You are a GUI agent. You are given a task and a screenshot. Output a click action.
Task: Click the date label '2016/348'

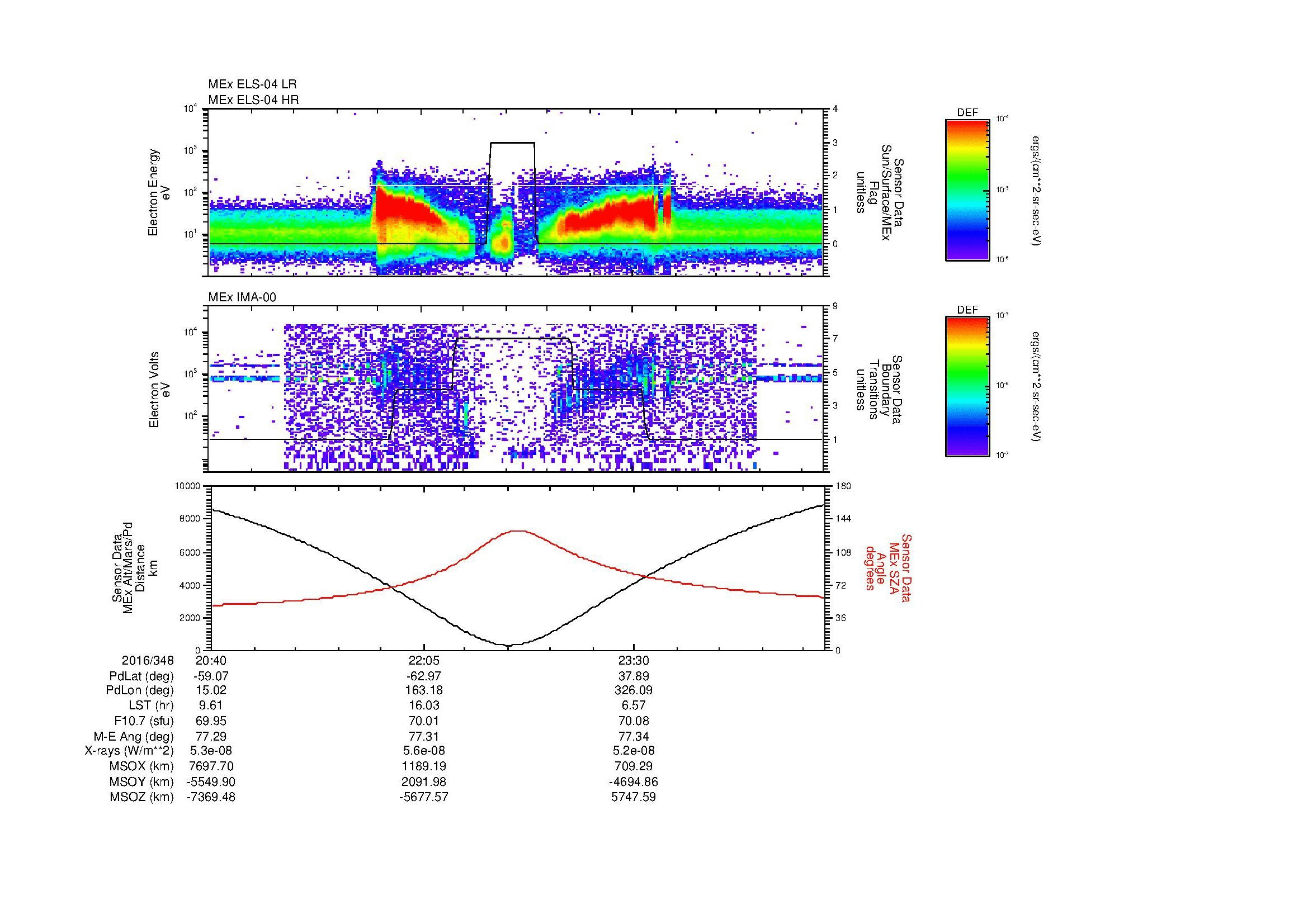pos(148,661)
